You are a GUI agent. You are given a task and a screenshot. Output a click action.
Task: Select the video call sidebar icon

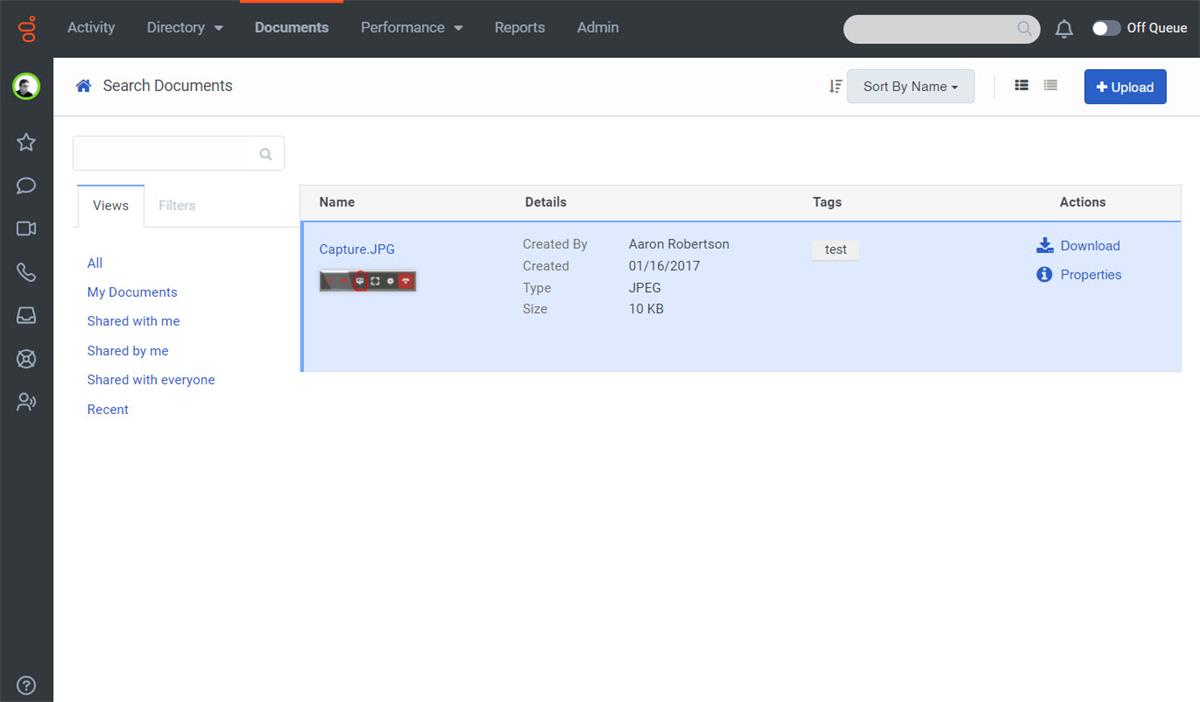click(x=26, y=228)
